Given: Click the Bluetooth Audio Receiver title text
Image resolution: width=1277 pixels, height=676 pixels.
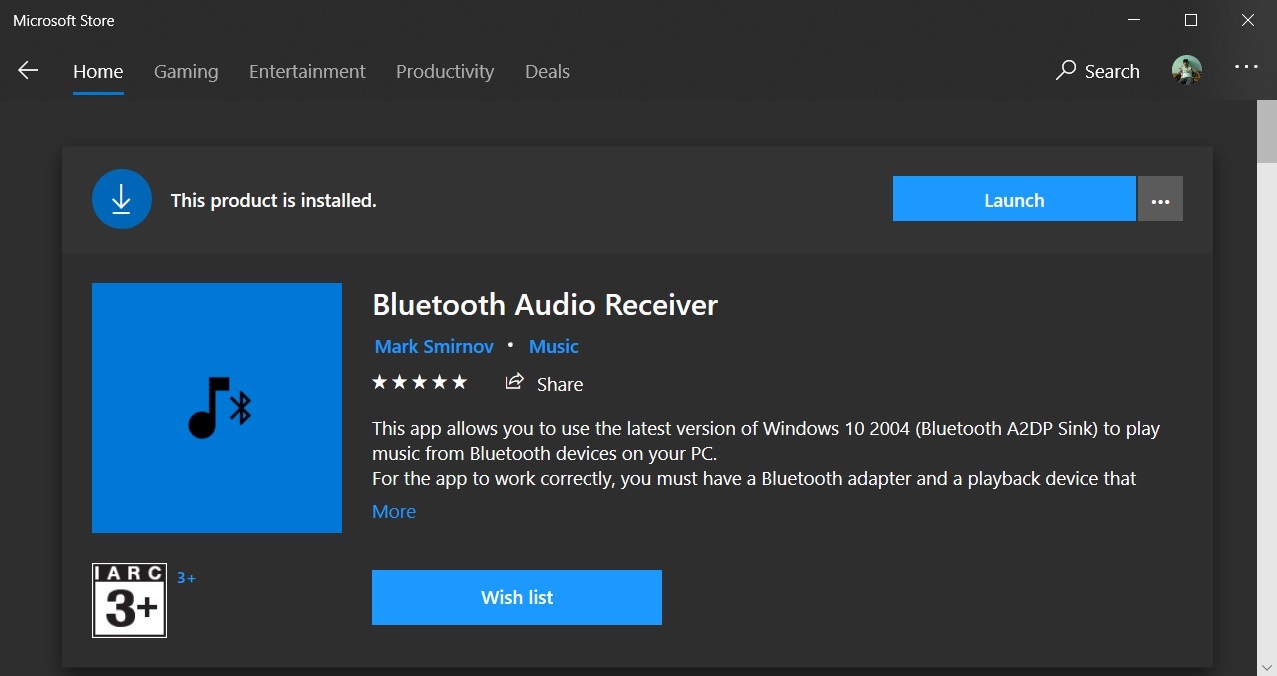Looking at the screenshot, I should coord(545,304).
